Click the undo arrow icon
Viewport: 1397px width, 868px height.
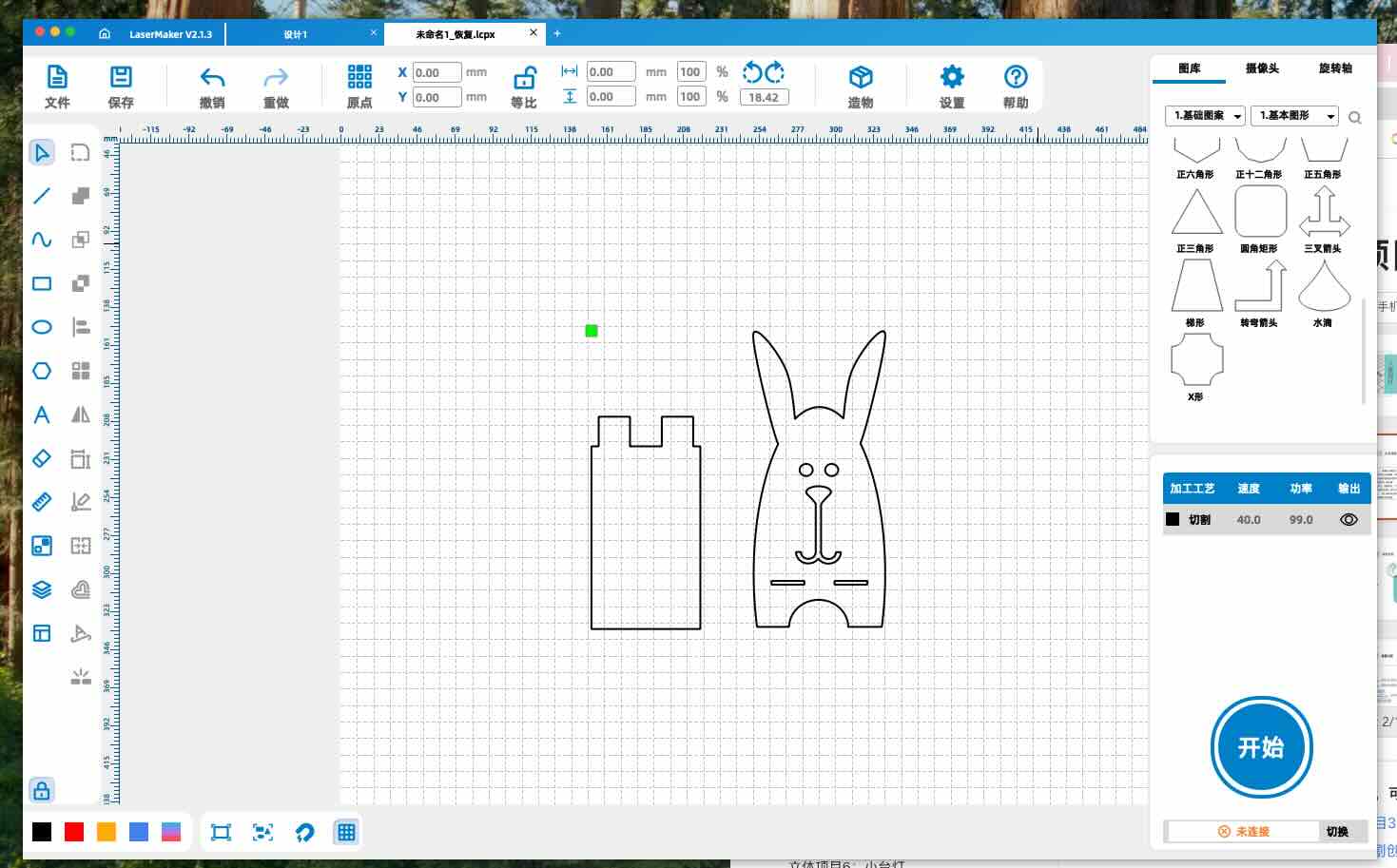point(212,78)
